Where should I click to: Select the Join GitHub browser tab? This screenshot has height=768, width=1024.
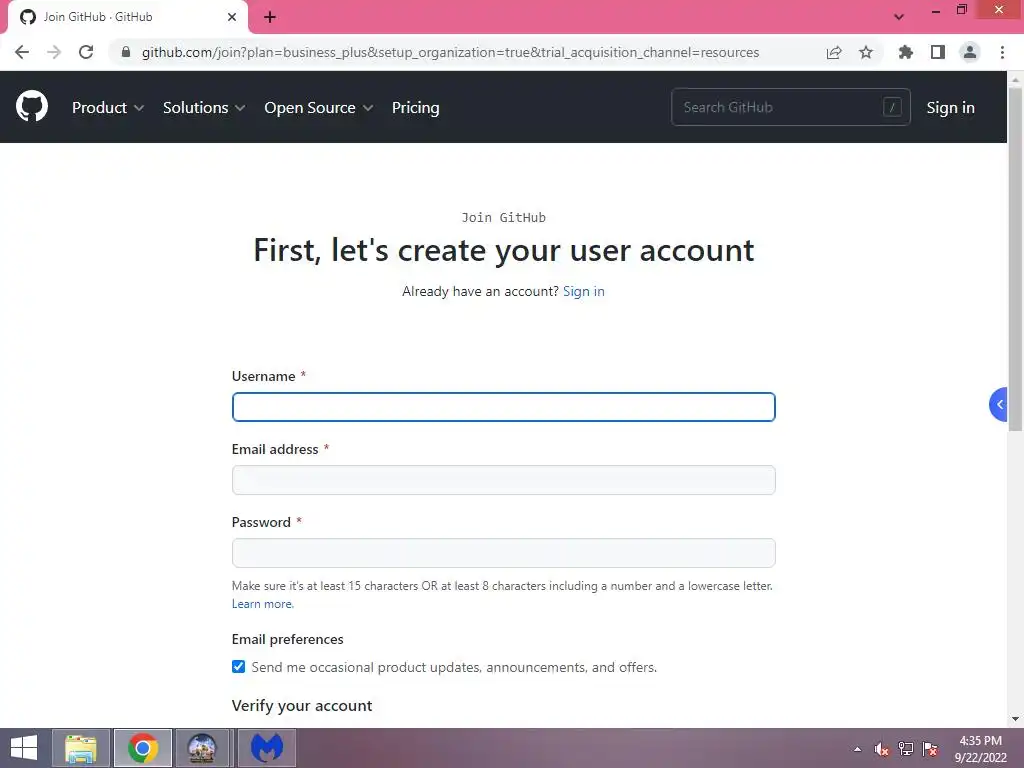point(127,18)
